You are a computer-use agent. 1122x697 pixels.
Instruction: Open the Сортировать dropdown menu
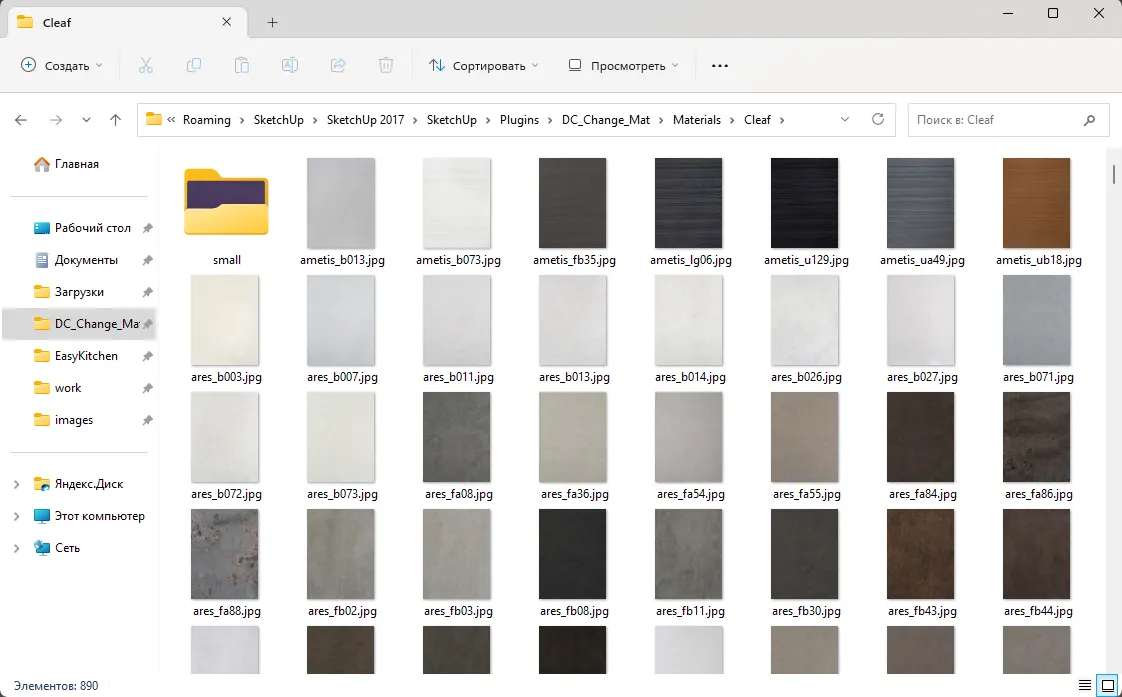click(x=483, y=65)
